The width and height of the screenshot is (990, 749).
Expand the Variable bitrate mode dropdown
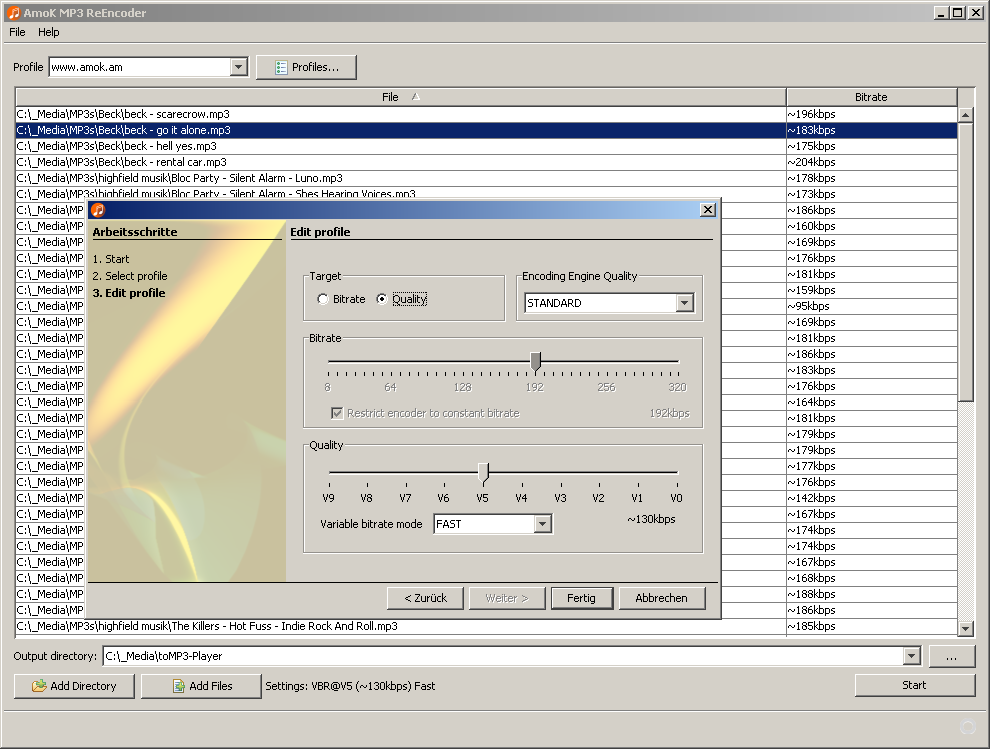[542, 524]
